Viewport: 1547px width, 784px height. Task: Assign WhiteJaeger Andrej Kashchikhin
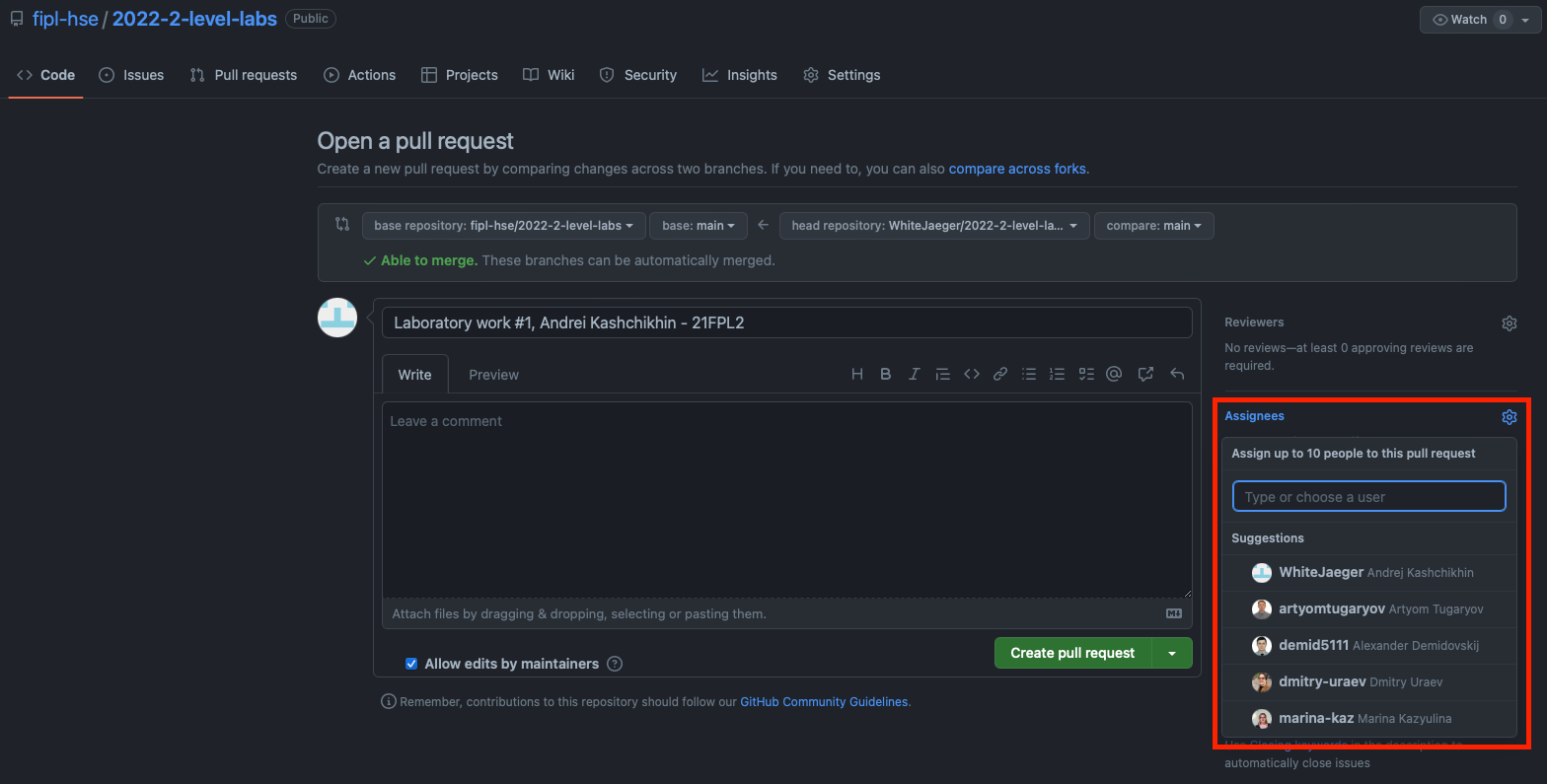click(x=1369, y=573)
